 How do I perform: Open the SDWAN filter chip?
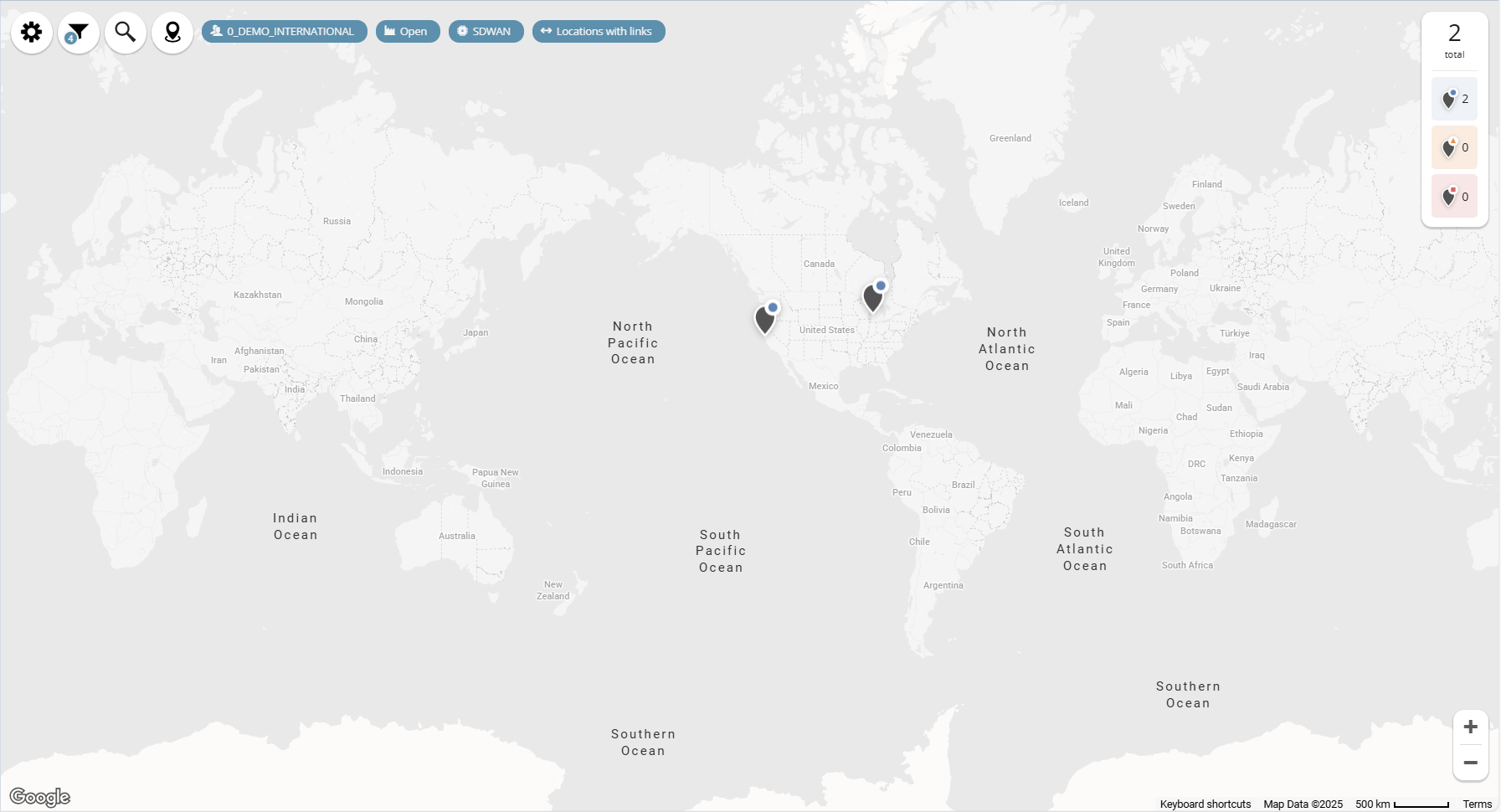[x=486, y=32]
